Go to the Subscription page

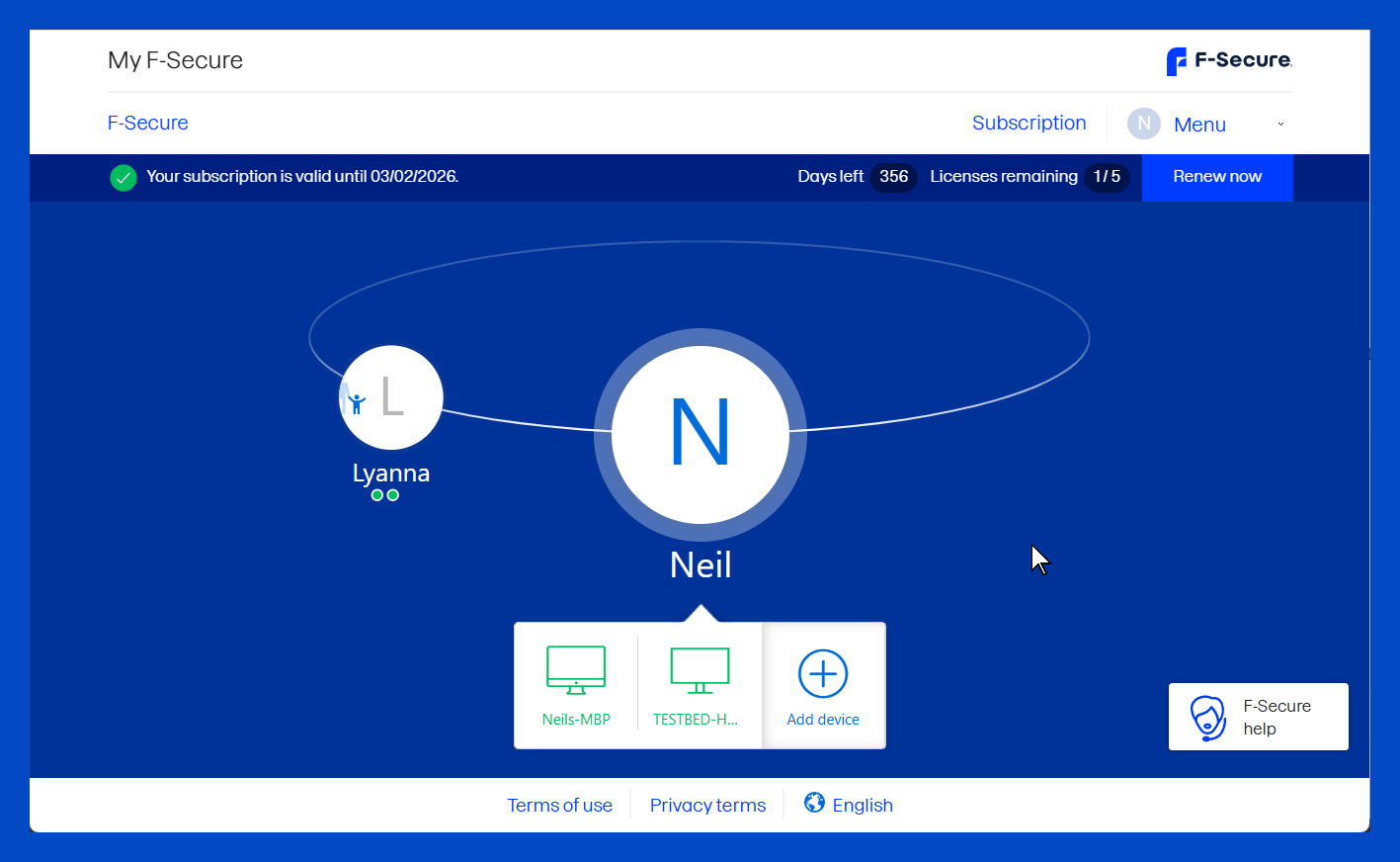(1029, 123)
